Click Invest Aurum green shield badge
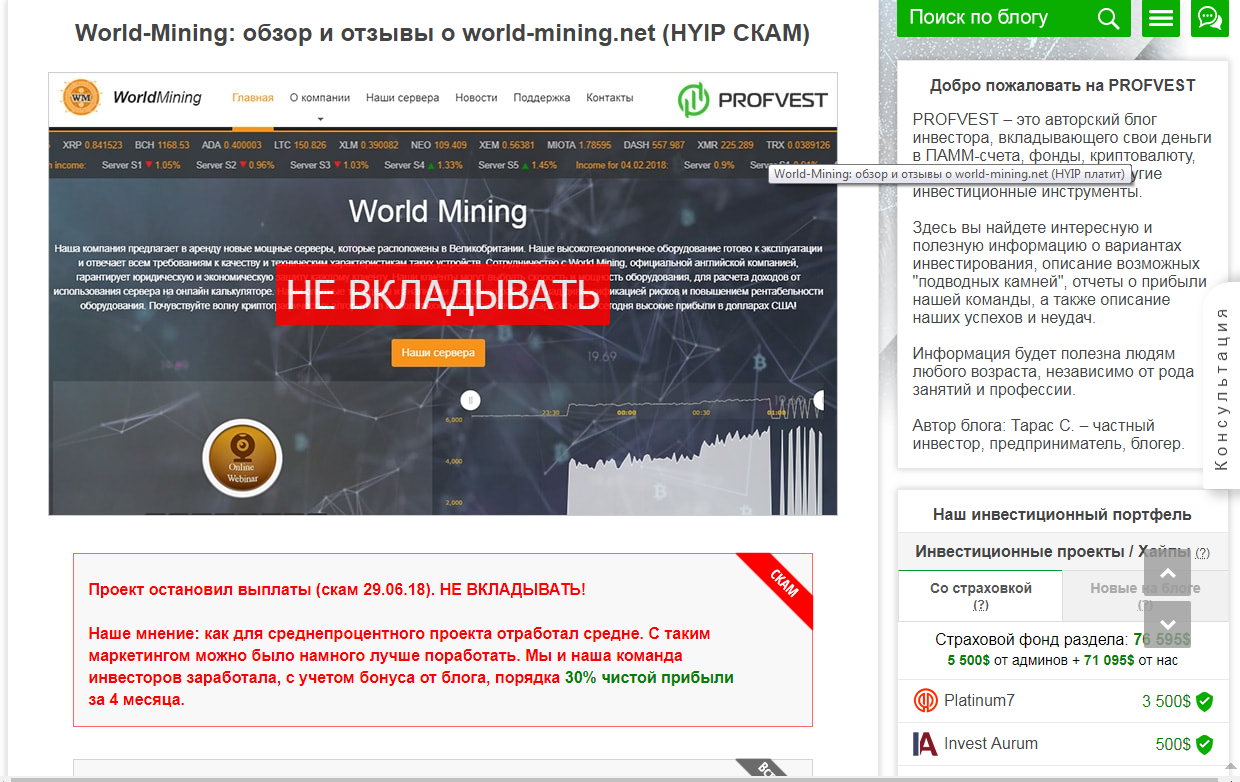 point(1204,744)
